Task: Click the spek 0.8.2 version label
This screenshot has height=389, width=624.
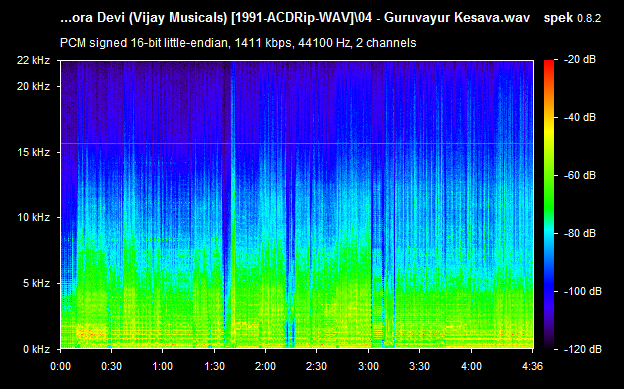Action: point(572,18)
